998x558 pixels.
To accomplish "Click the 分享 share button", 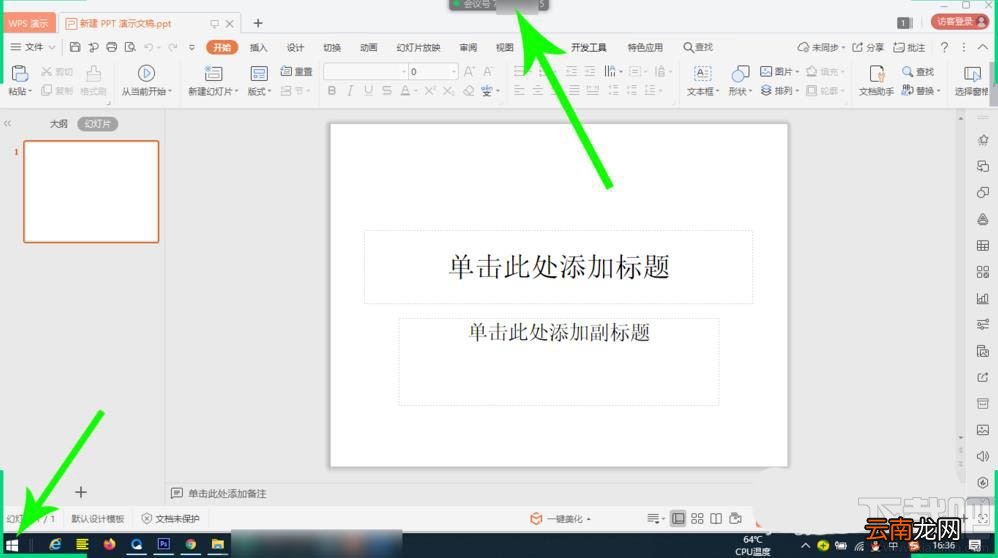I will [x=868, y=47].
